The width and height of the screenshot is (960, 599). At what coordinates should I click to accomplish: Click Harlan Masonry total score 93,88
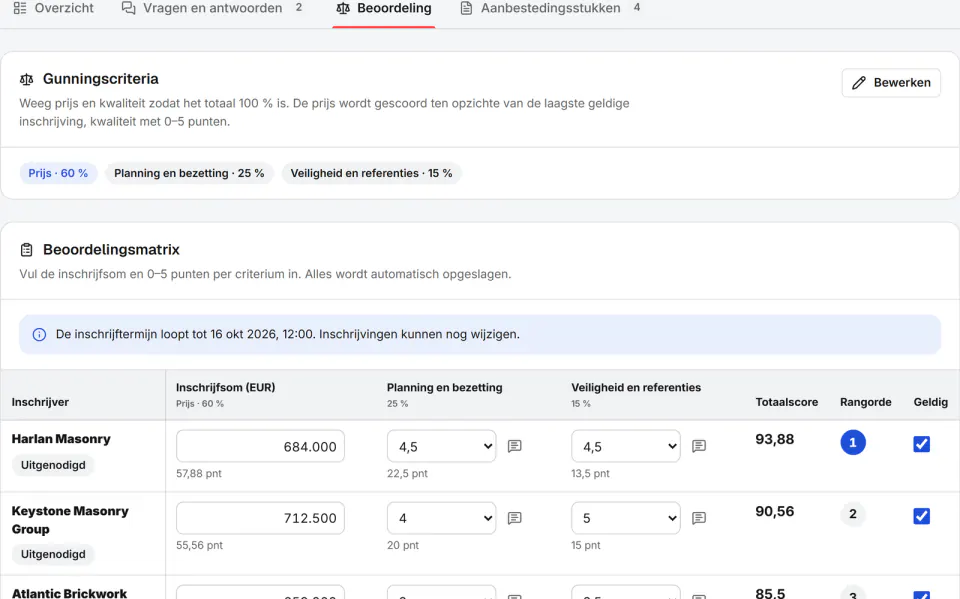click(x=774, y=439)
